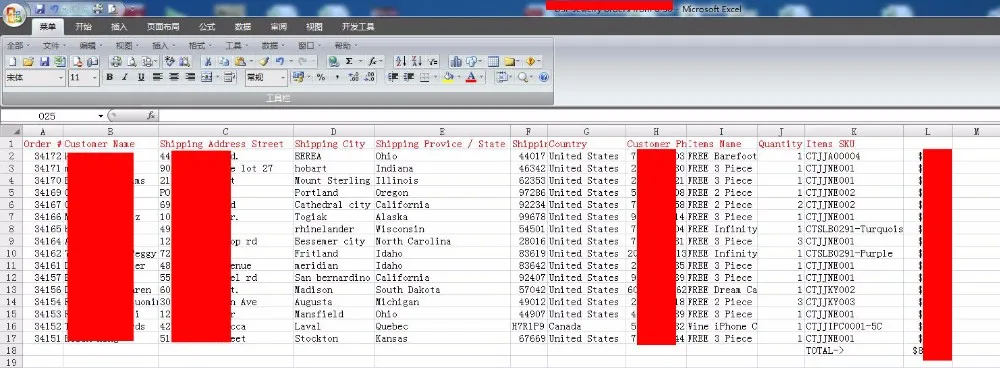This screenshot has height=368, width=1000.
Task: Run the Spelling check tool
Action: pos(169,61)
